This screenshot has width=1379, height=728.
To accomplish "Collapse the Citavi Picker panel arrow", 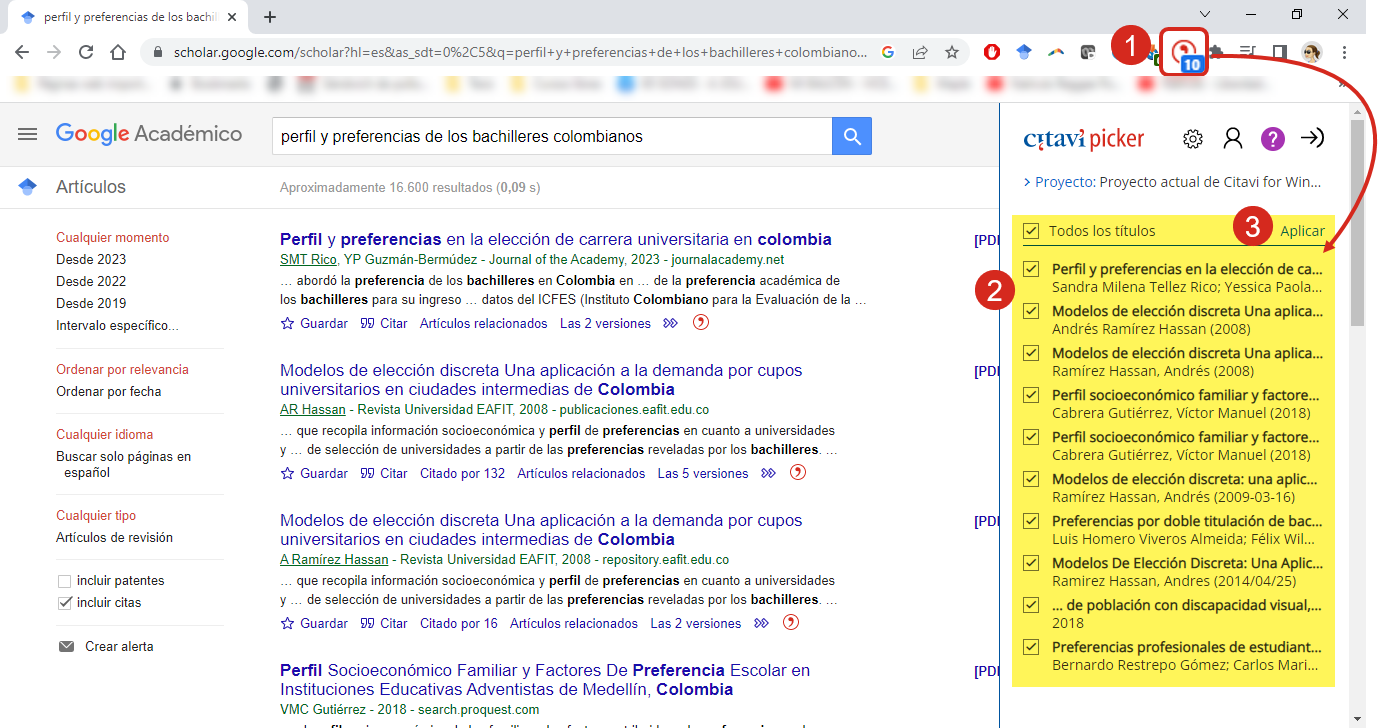I will tap(1312, 139).
